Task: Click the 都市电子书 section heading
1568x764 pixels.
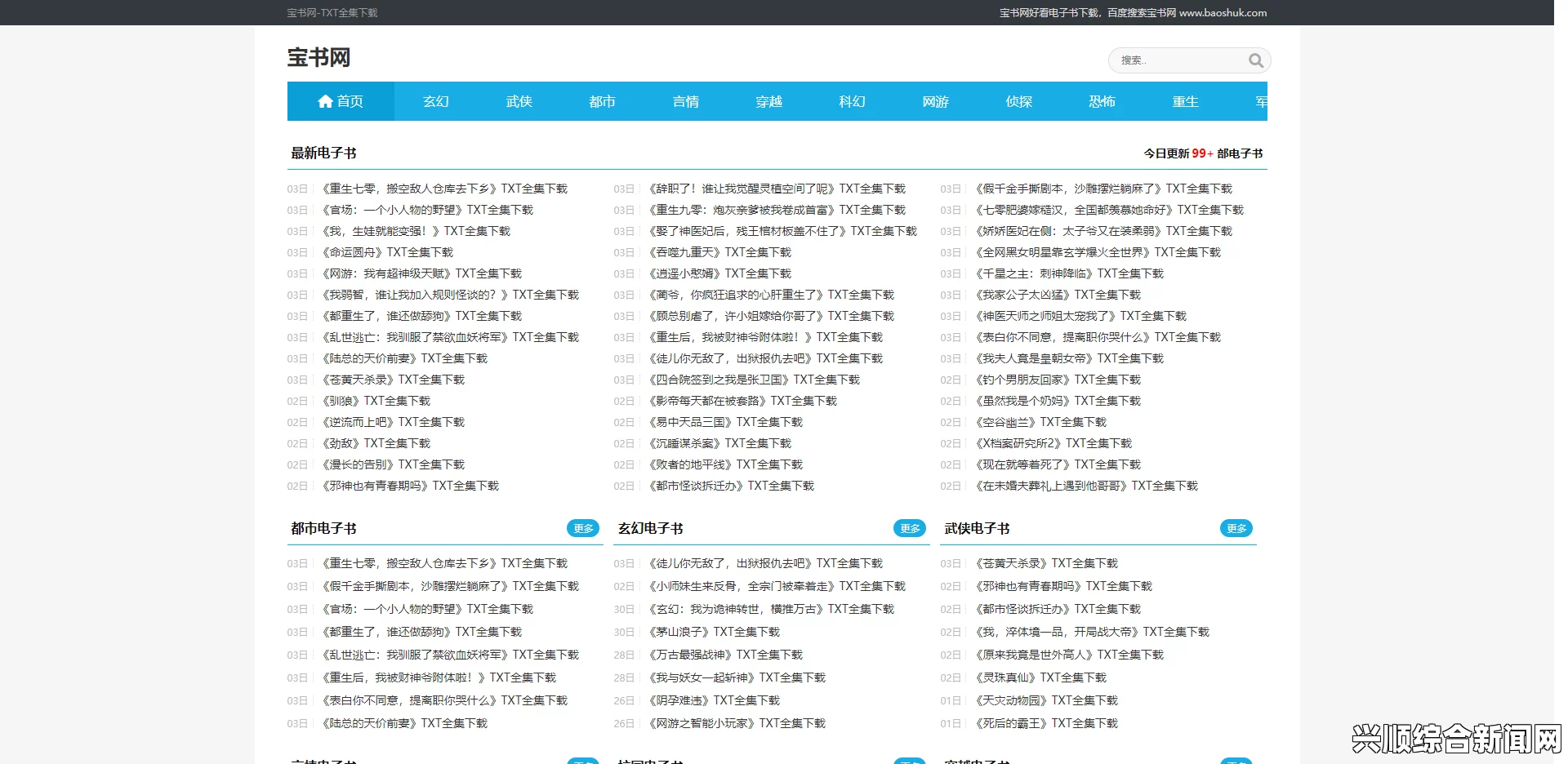Action: coord(323,528)
